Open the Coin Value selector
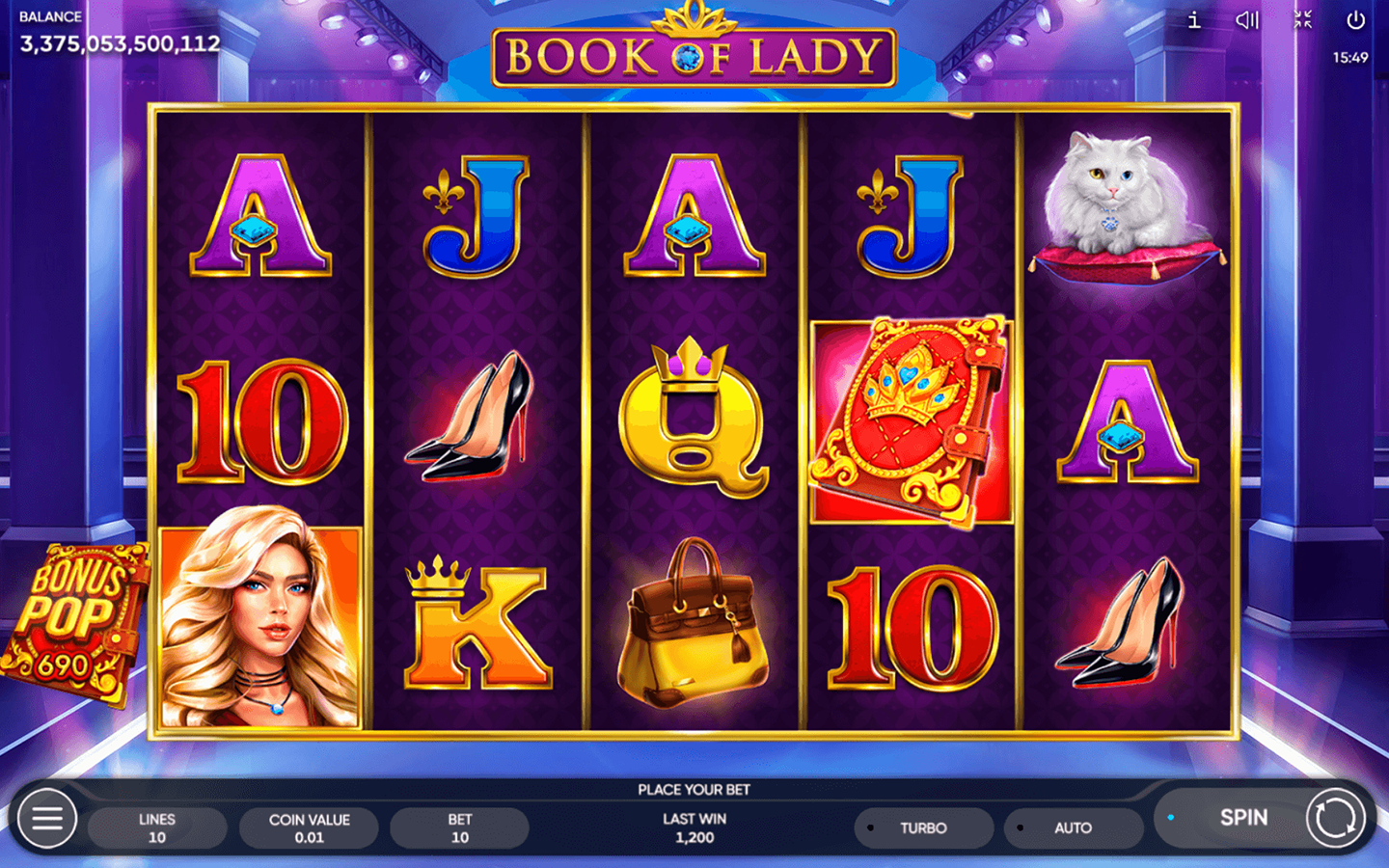 tap(309, 827)
